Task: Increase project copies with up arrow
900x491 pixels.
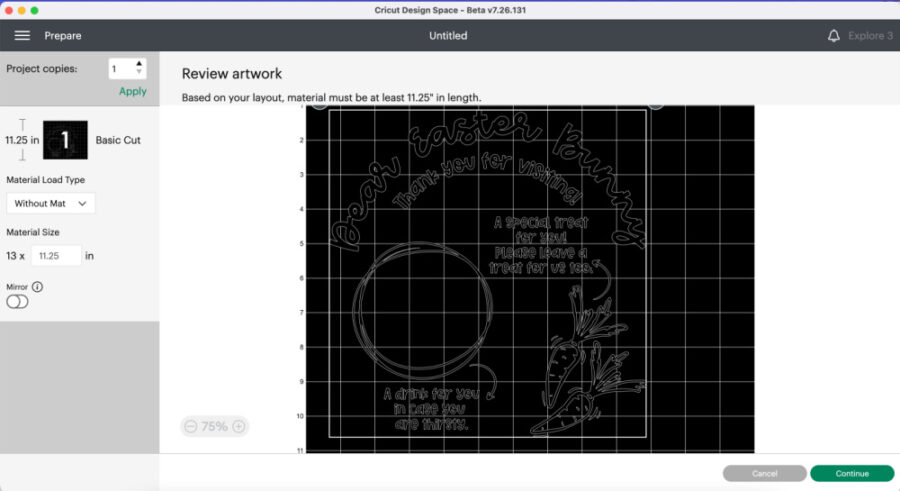Action: (x=139, y=64)
